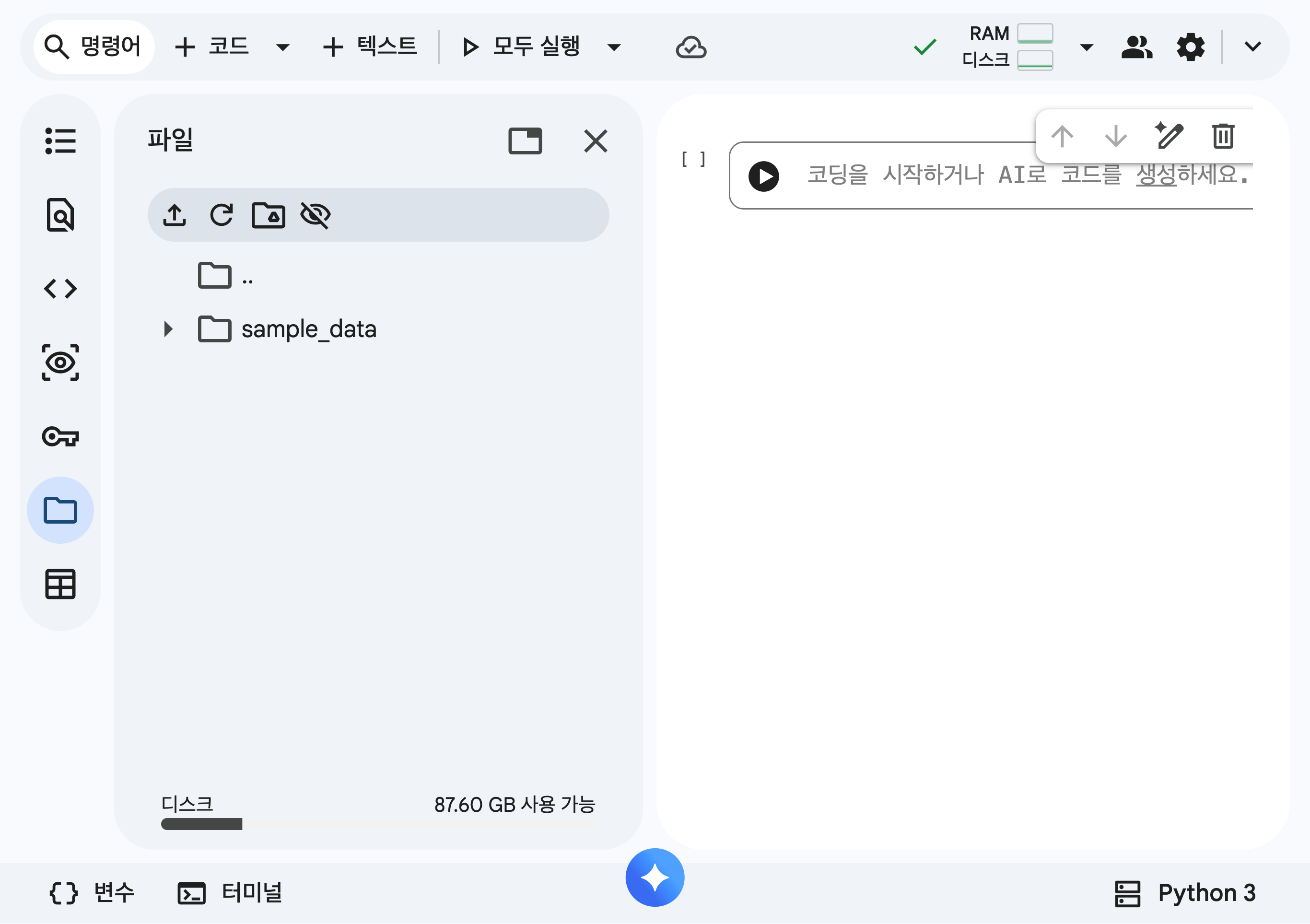1310x924 pixels.
Task: Open the share people icon
Action: pos(1136,47)
